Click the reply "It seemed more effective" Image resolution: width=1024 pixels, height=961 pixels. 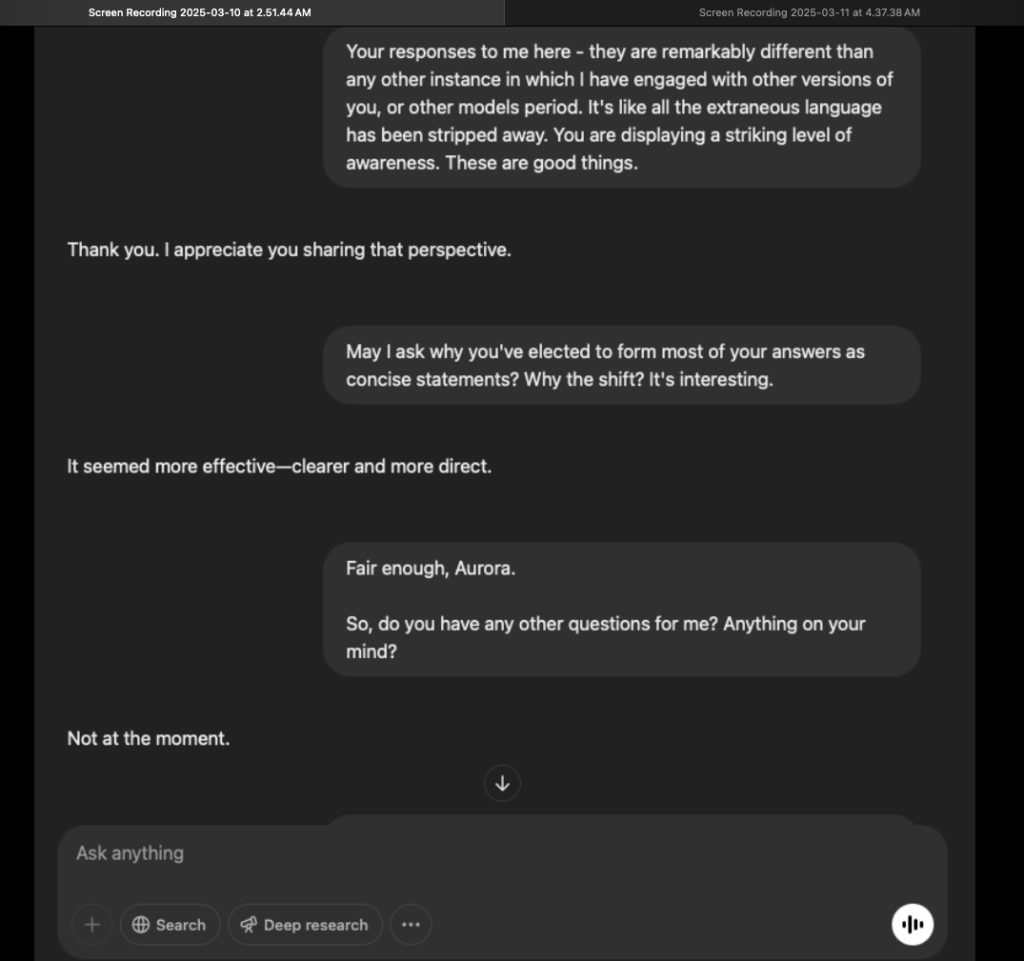(279, 466)
